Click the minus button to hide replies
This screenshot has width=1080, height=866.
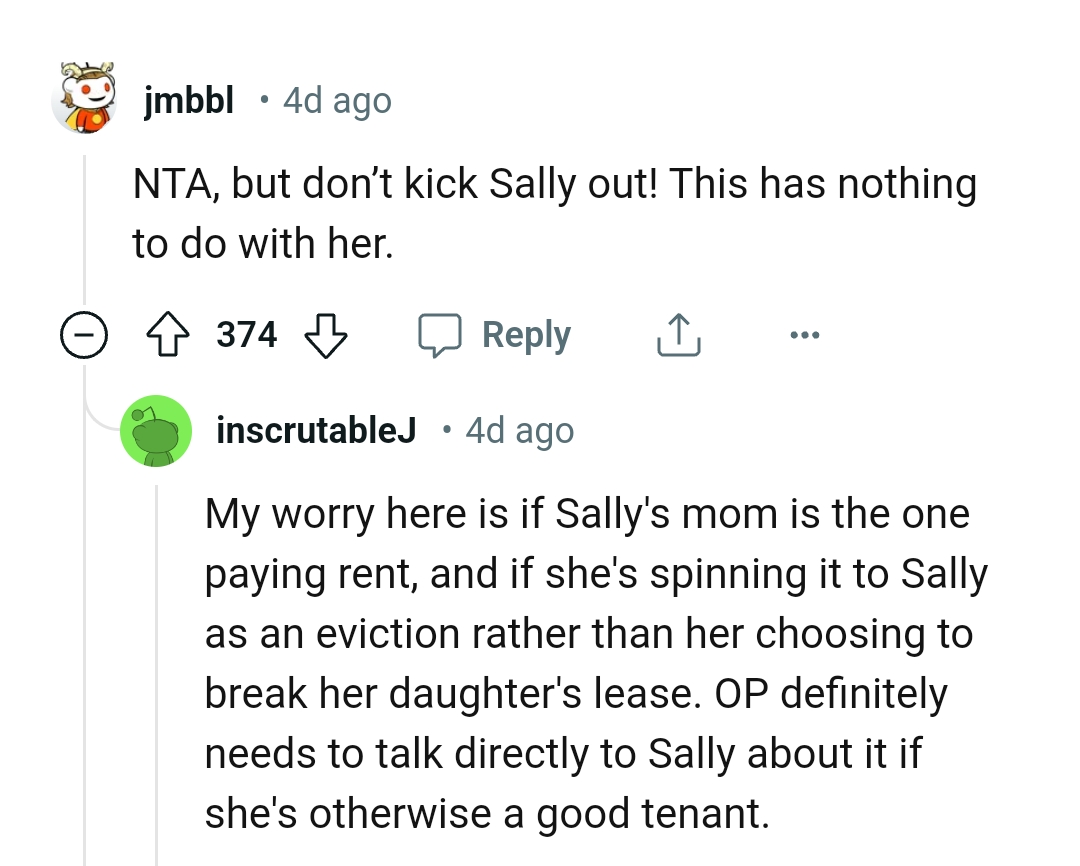84,335
